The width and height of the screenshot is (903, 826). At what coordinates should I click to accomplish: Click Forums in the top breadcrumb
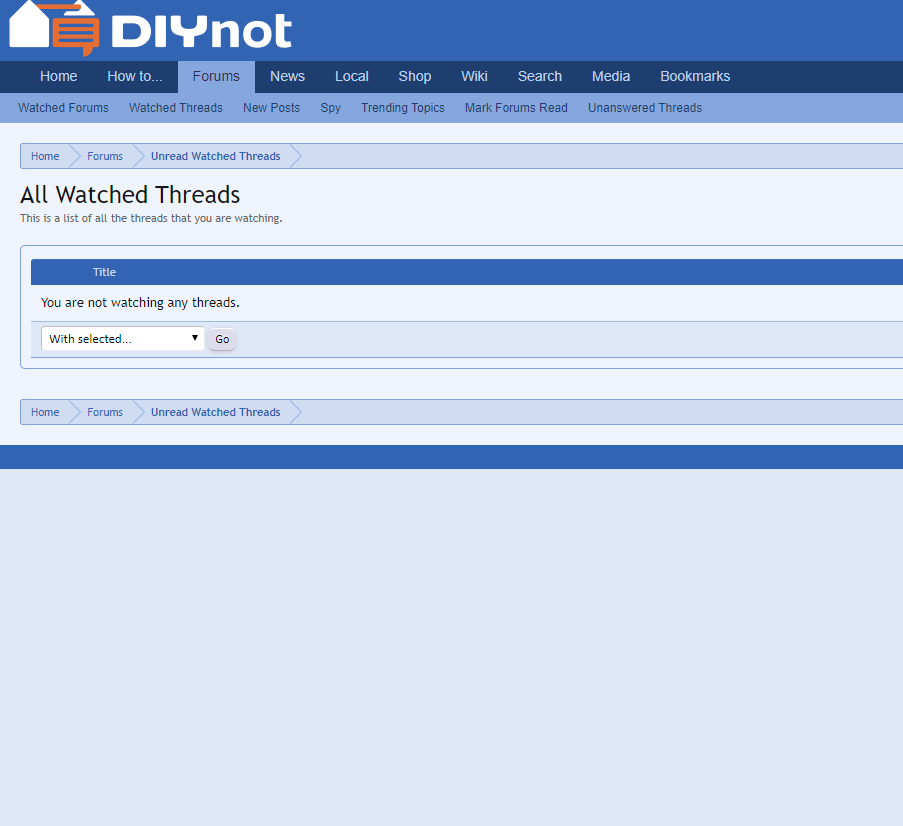pos(105,157)
